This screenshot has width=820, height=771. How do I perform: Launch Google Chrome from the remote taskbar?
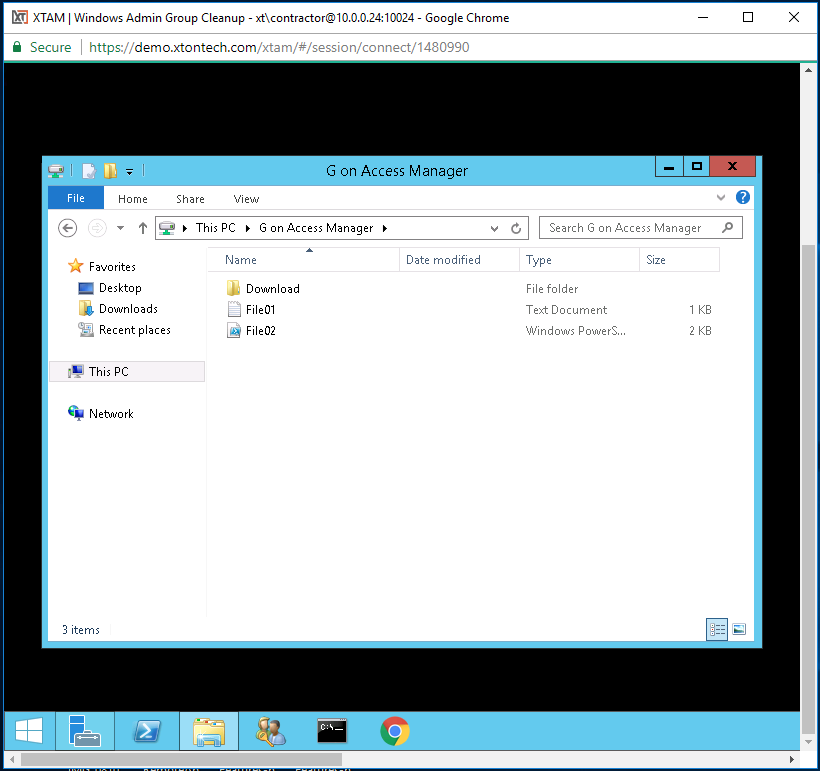click(395, 732)
